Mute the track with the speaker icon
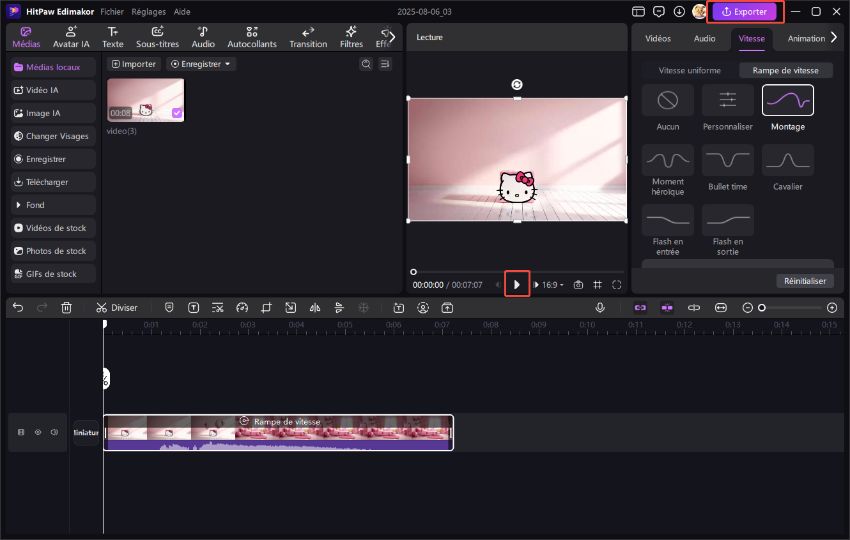Image resolution: width=850 pixels, height=540 pixels. [x=54, y=432]
